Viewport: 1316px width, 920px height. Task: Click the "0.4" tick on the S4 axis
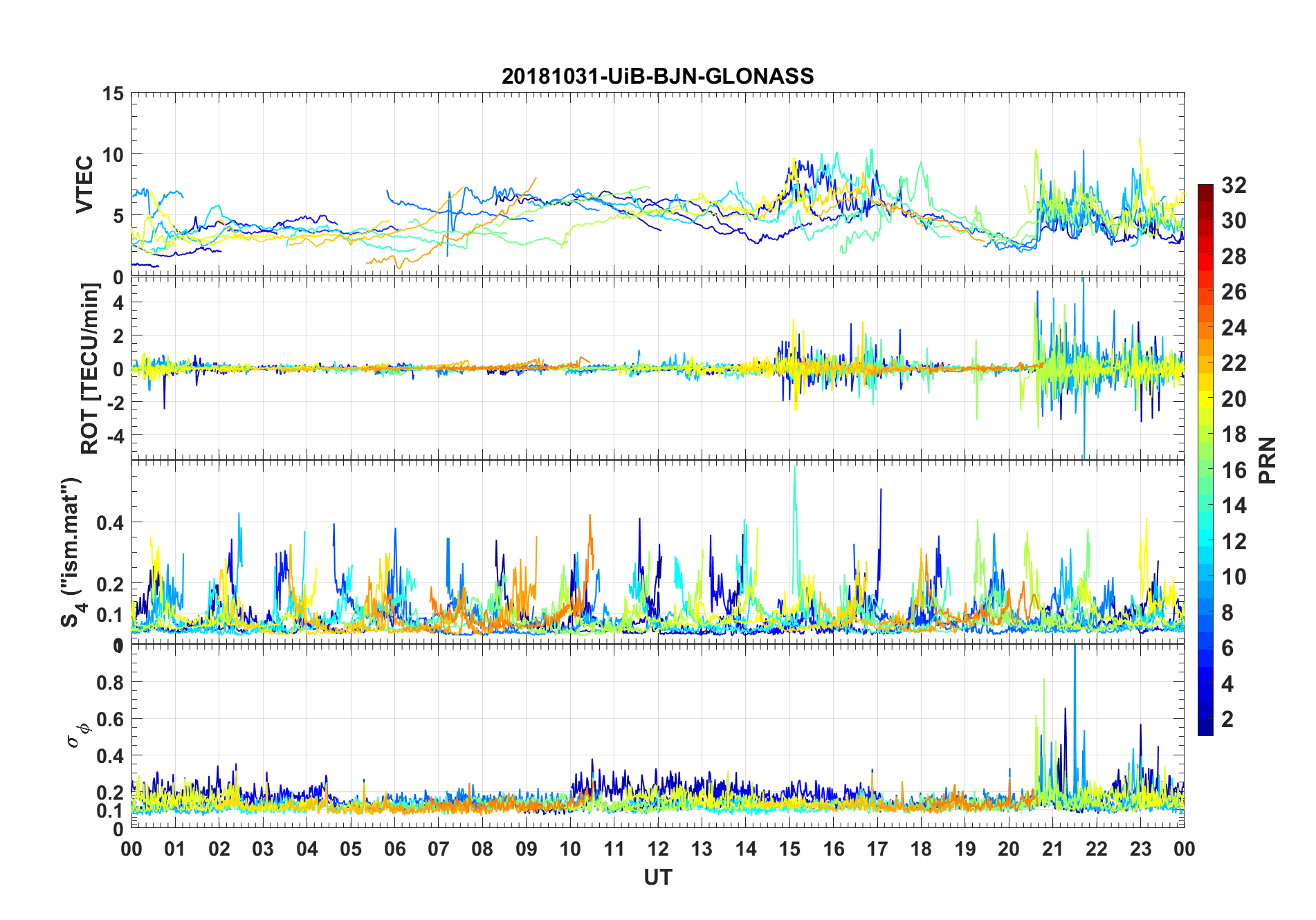[111, 523]
